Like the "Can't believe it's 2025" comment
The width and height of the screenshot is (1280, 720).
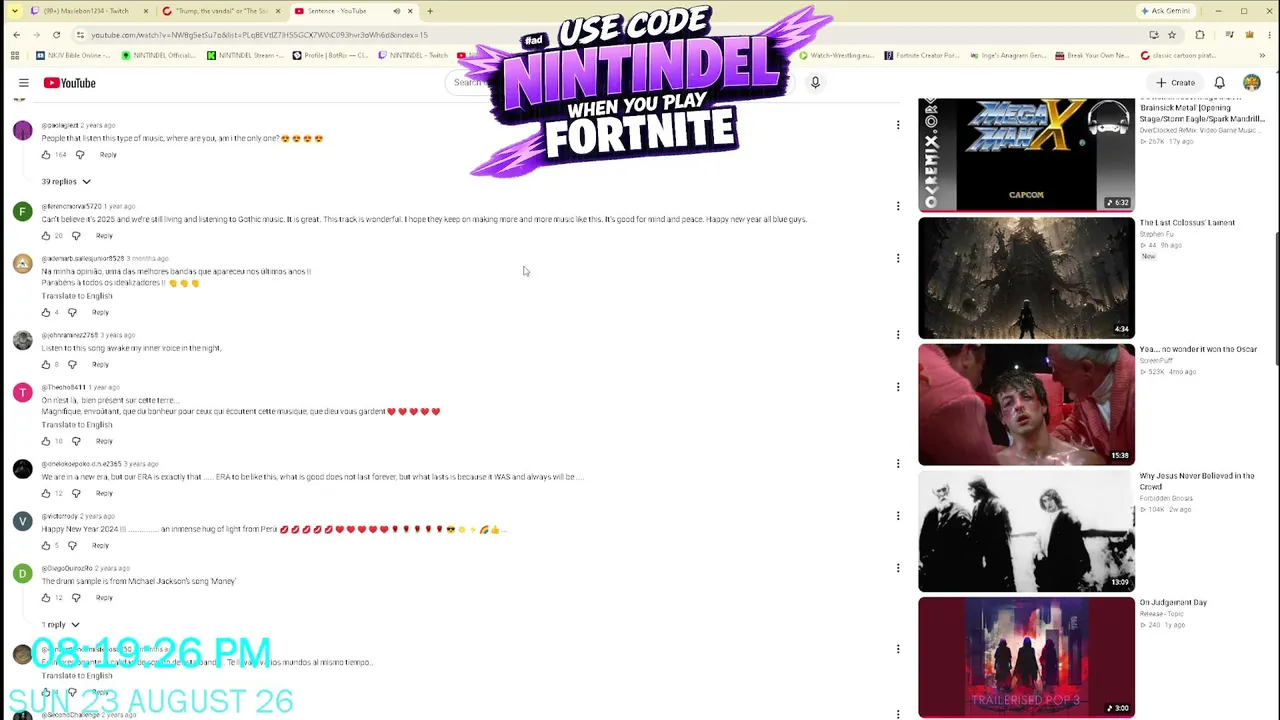tap(46, 236)
